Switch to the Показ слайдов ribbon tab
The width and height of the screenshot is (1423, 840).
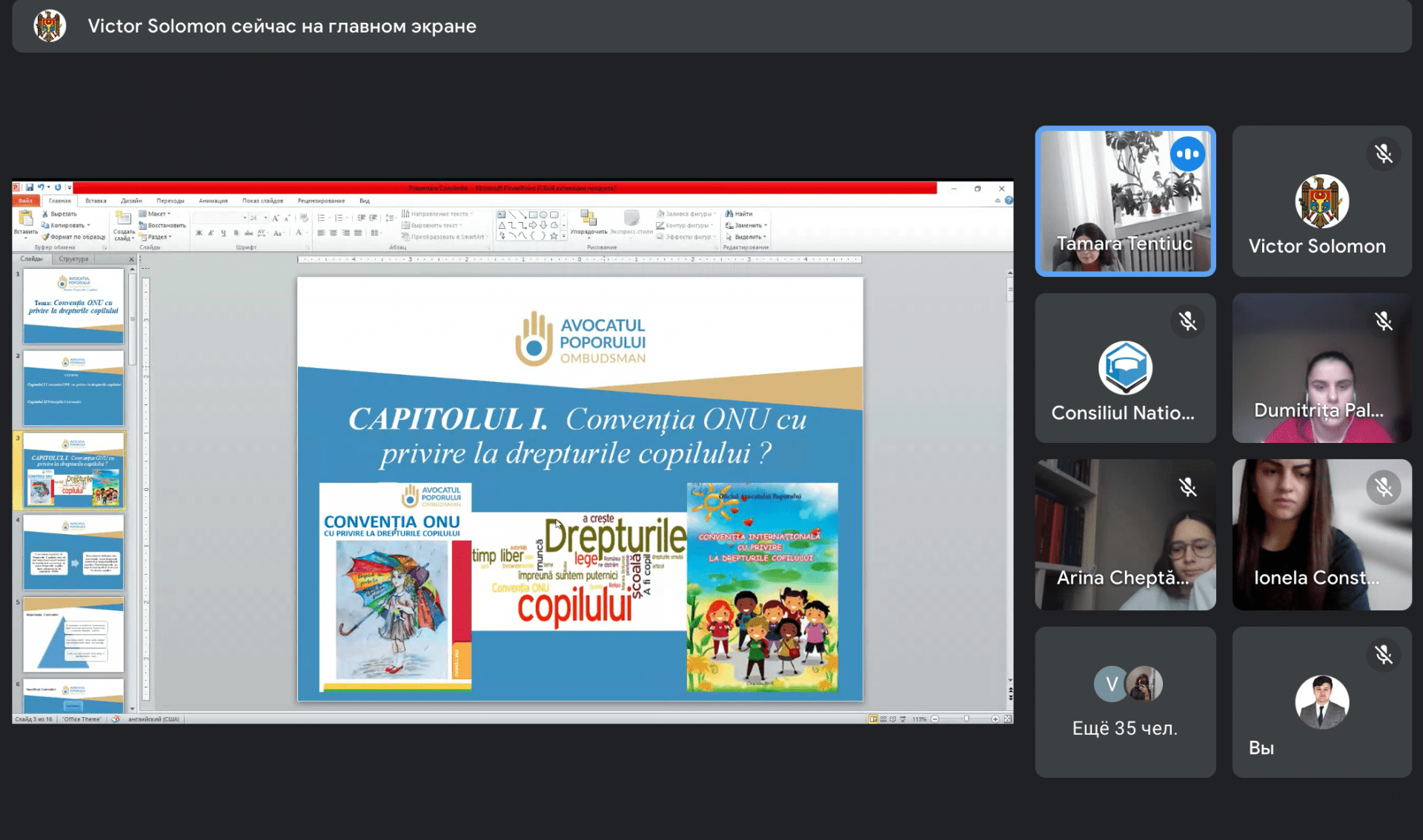262,201
